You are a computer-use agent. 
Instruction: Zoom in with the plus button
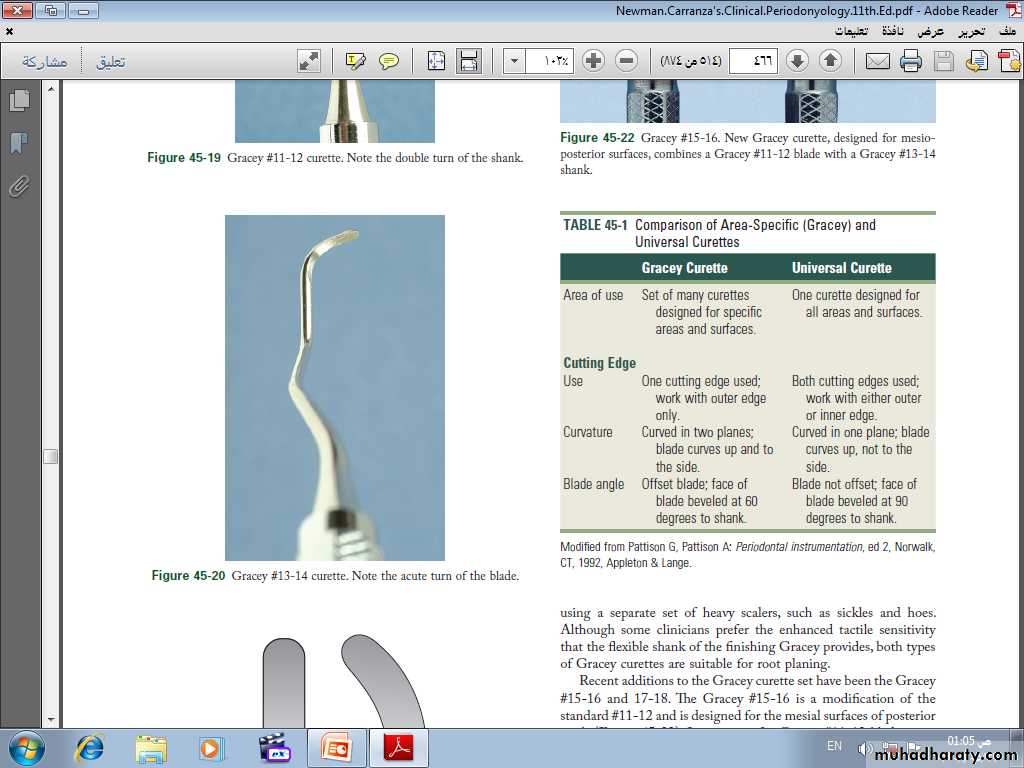pos(594,61)
